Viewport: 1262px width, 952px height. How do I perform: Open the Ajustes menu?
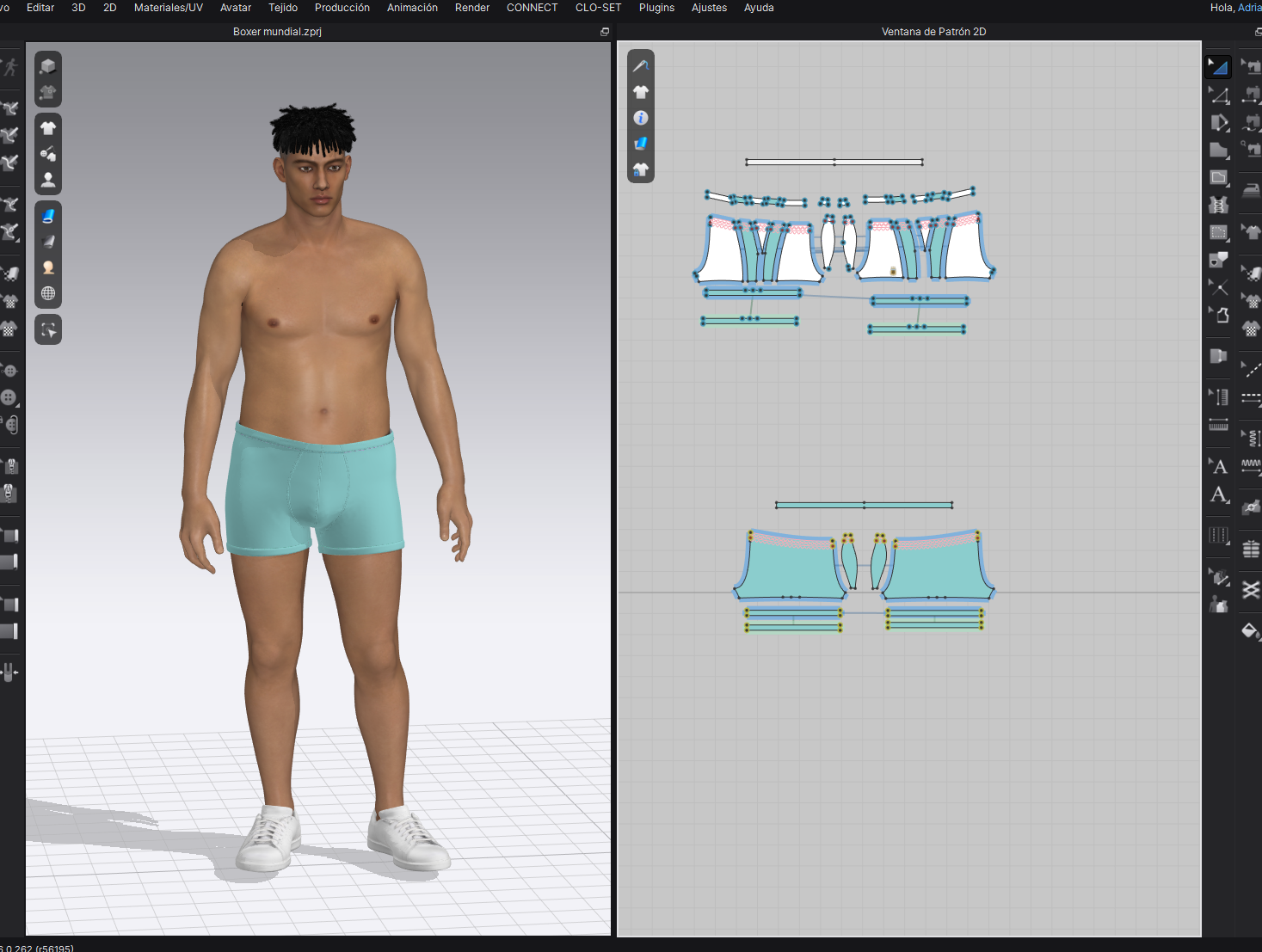coord(709,8)
